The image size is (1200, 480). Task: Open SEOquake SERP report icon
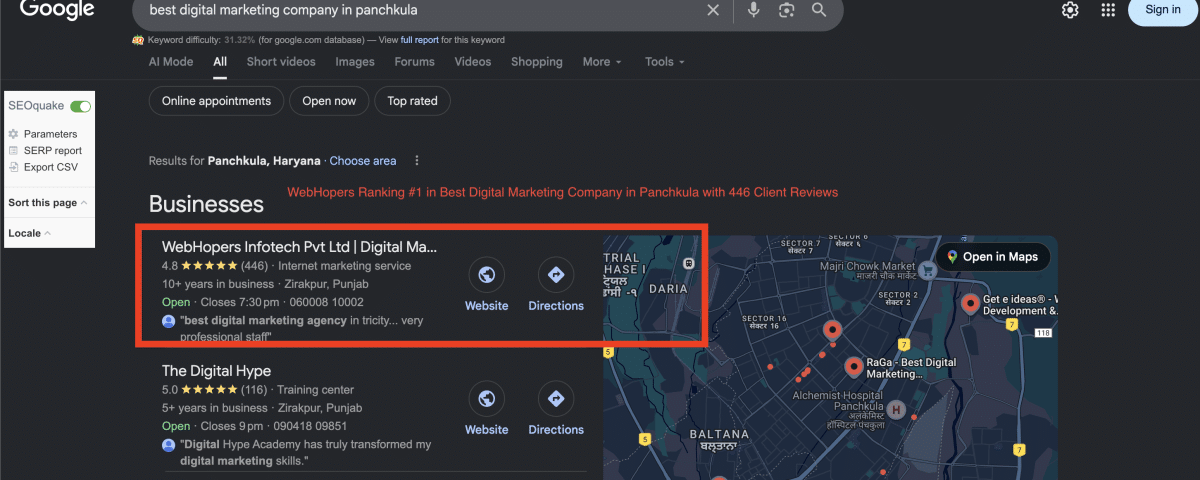14,151
